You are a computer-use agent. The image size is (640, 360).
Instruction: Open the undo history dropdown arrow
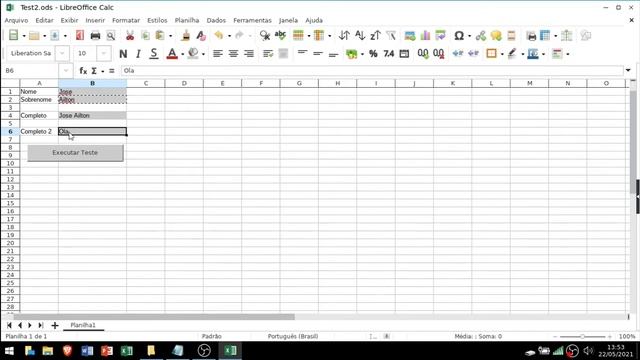[x=229, y=36]
